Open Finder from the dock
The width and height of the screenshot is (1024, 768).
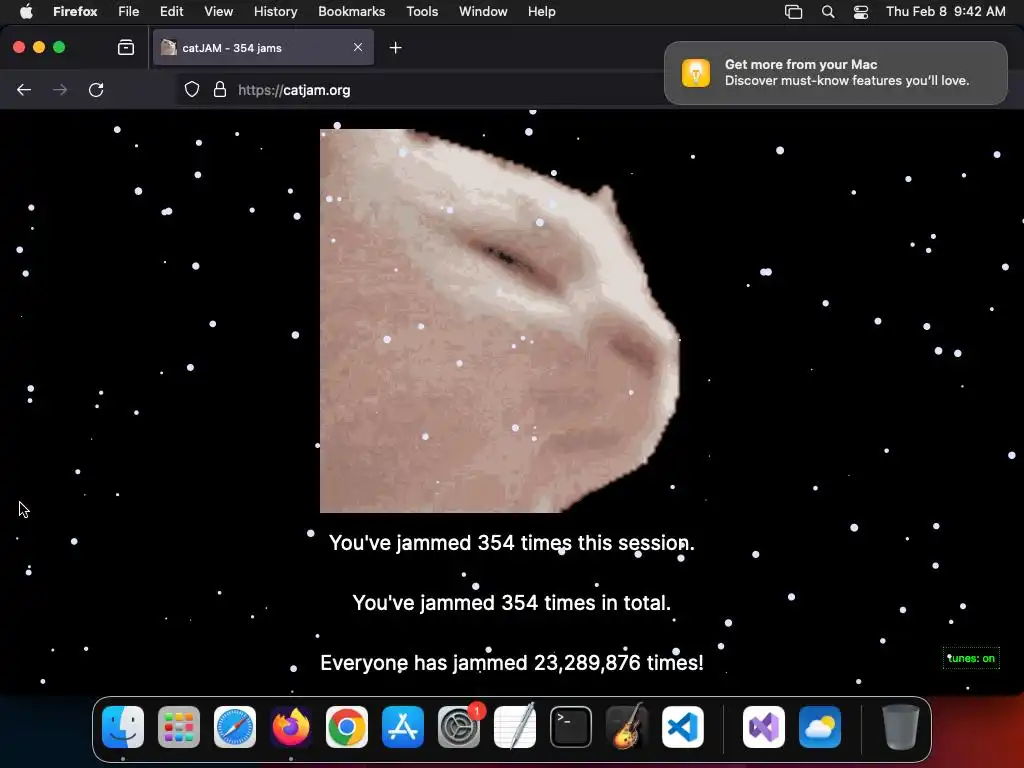pos(123,727)
